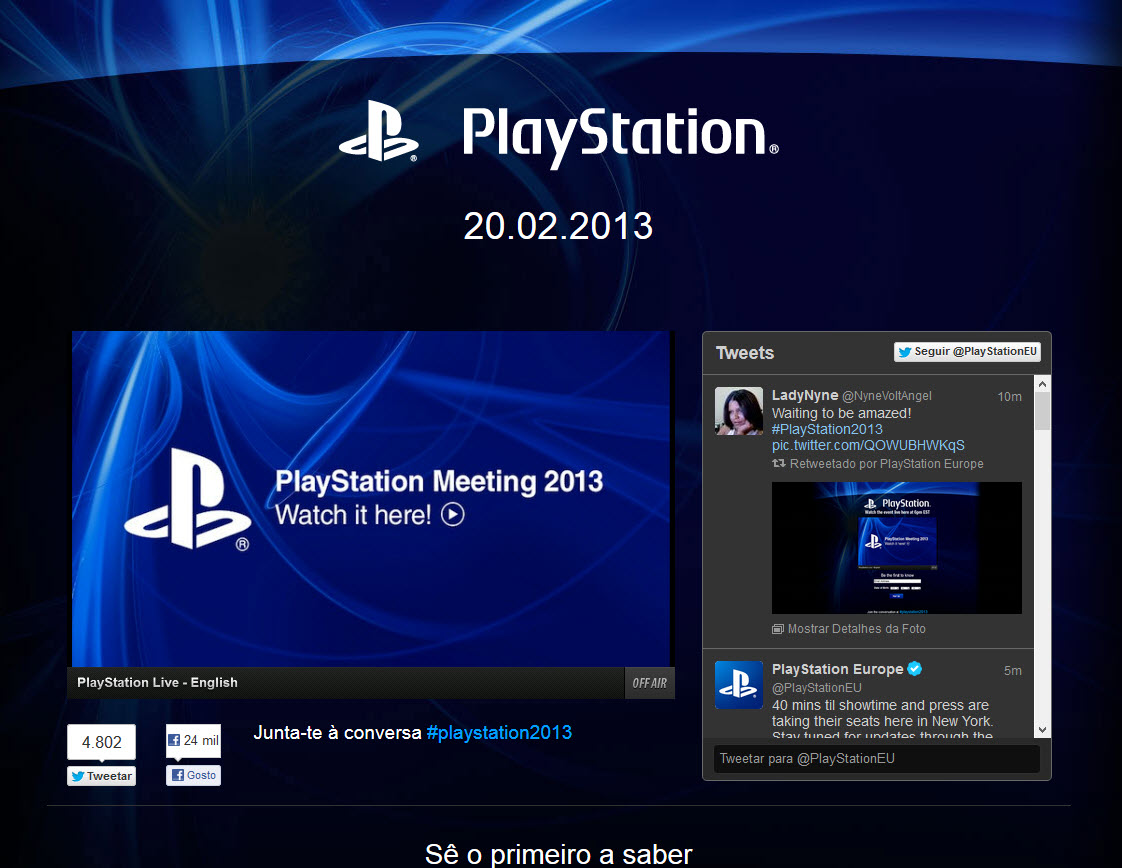Click the #PlayStation2013 hashtag in LadyNyne's tweet
The height and width of the screenshot is (868, 1122).
click(827, 429)
